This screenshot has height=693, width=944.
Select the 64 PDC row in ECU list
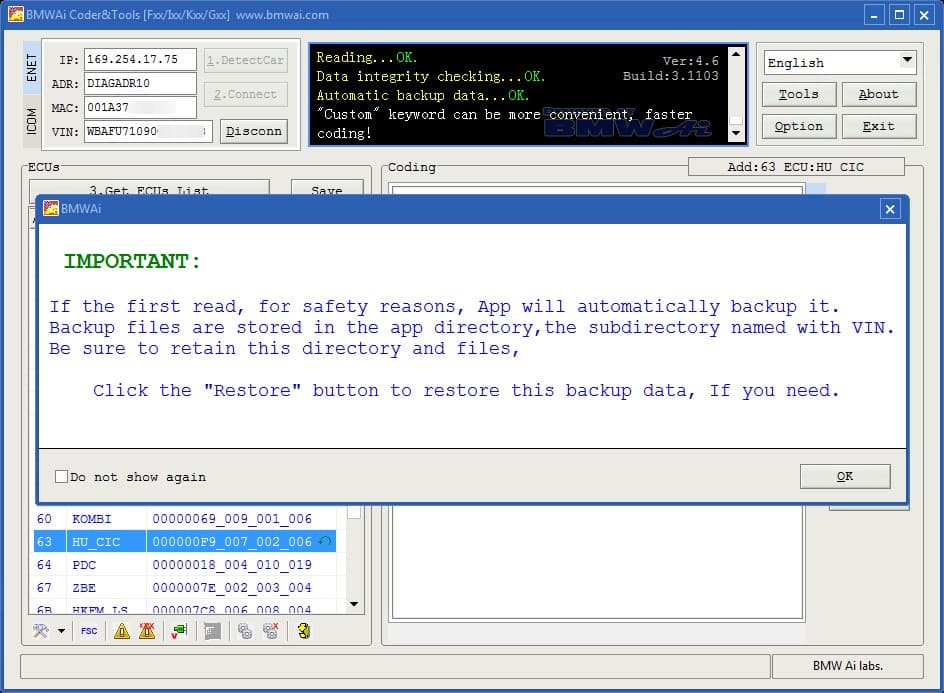185,565
